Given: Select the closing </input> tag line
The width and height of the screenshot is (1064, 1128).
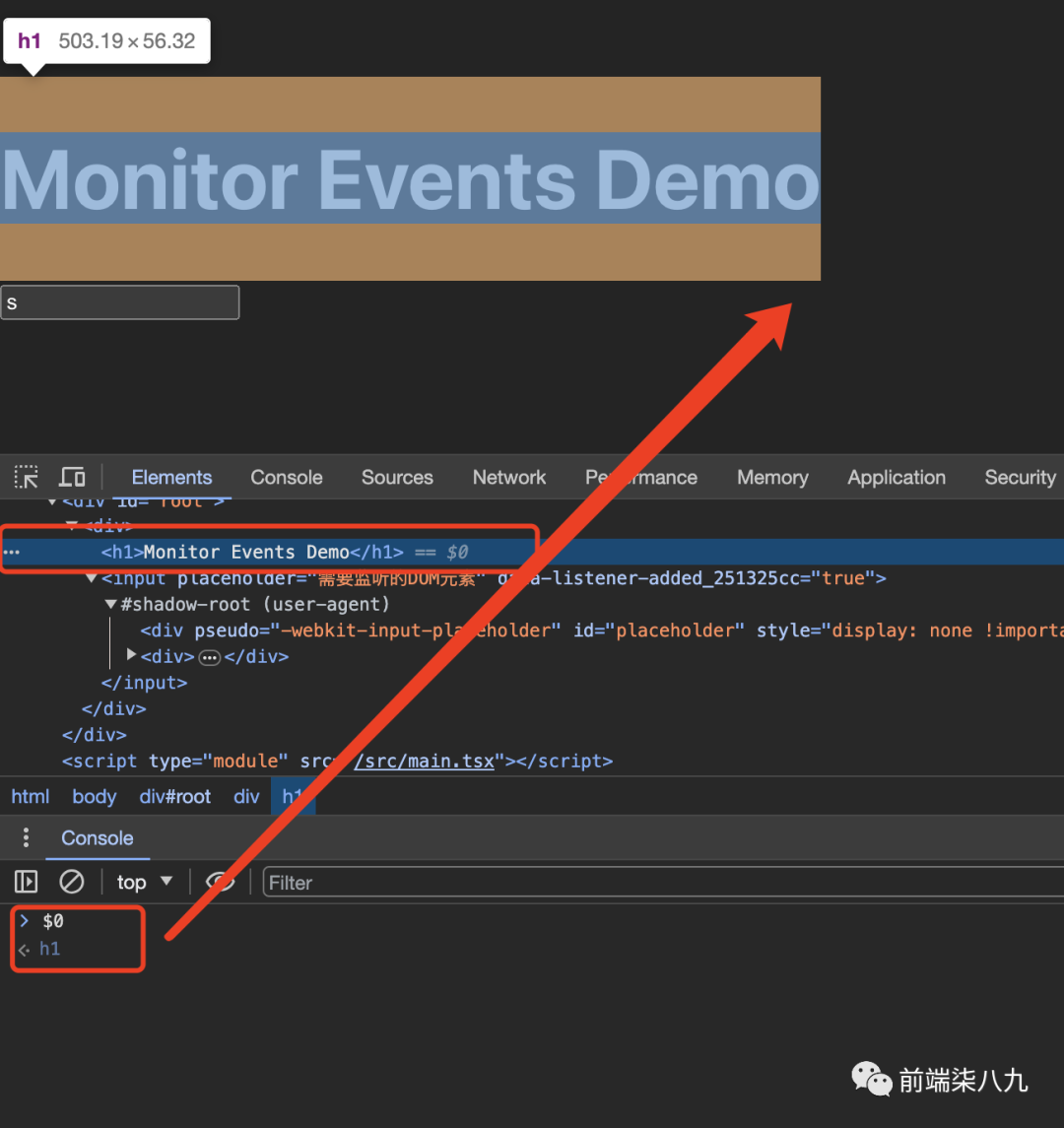Looking at the screenshot, I should 144,683.
